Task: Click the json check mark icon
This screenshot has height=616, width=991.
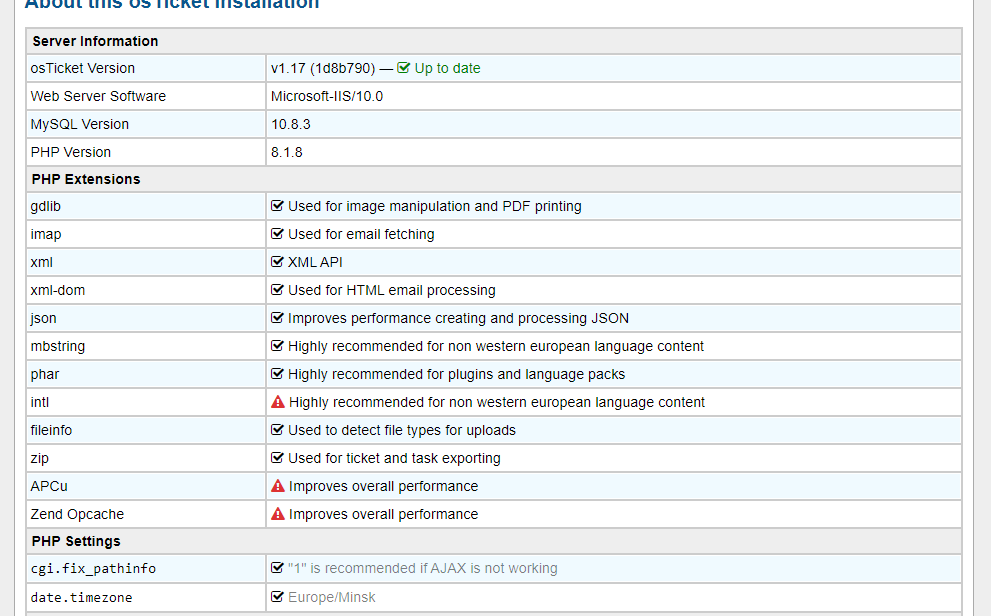Action: (x=277, y=318)
